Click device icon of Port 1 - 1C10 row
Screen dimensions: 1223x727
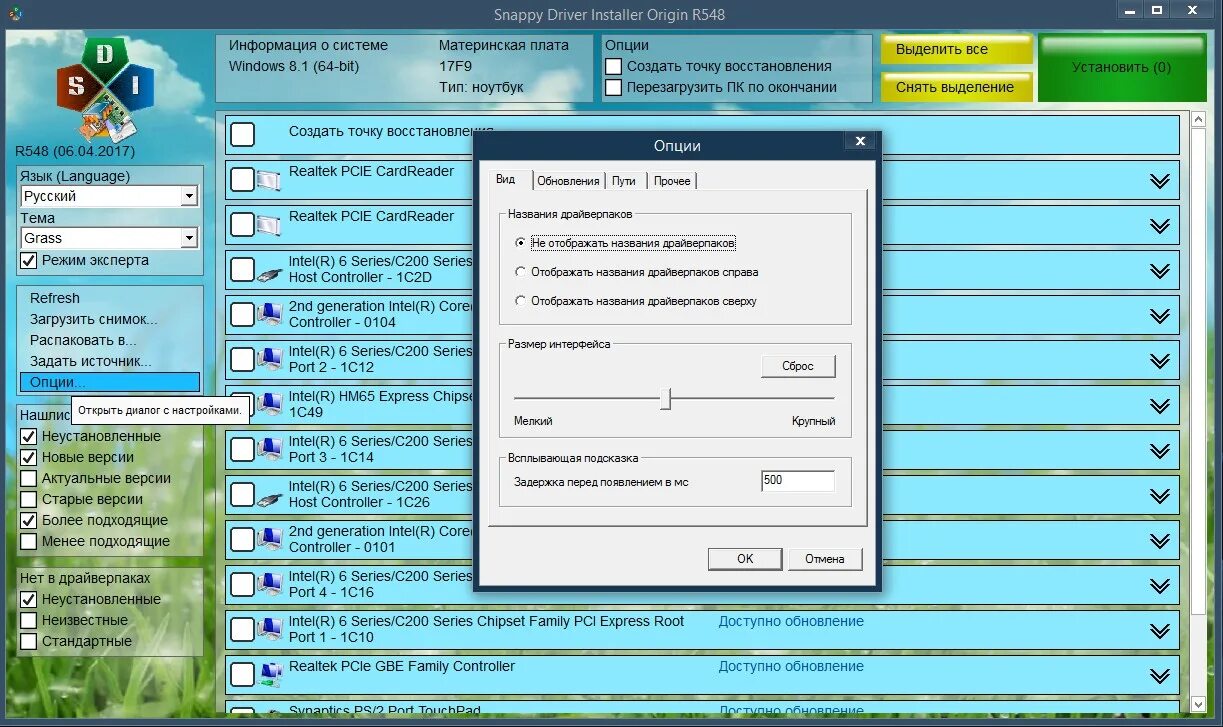tap(269, 630)
